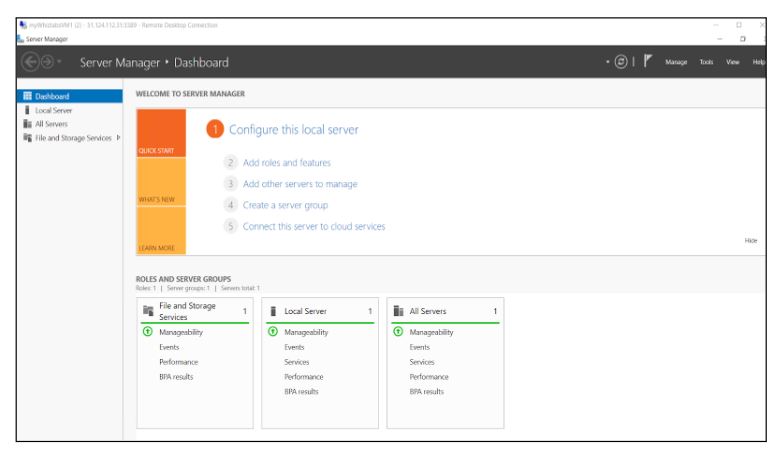Open Manageability in Local Server tile

coord(306,332)
